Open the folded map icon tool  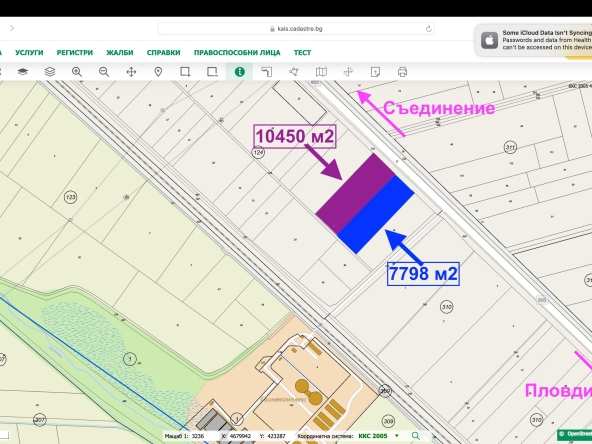click(321, 72)
